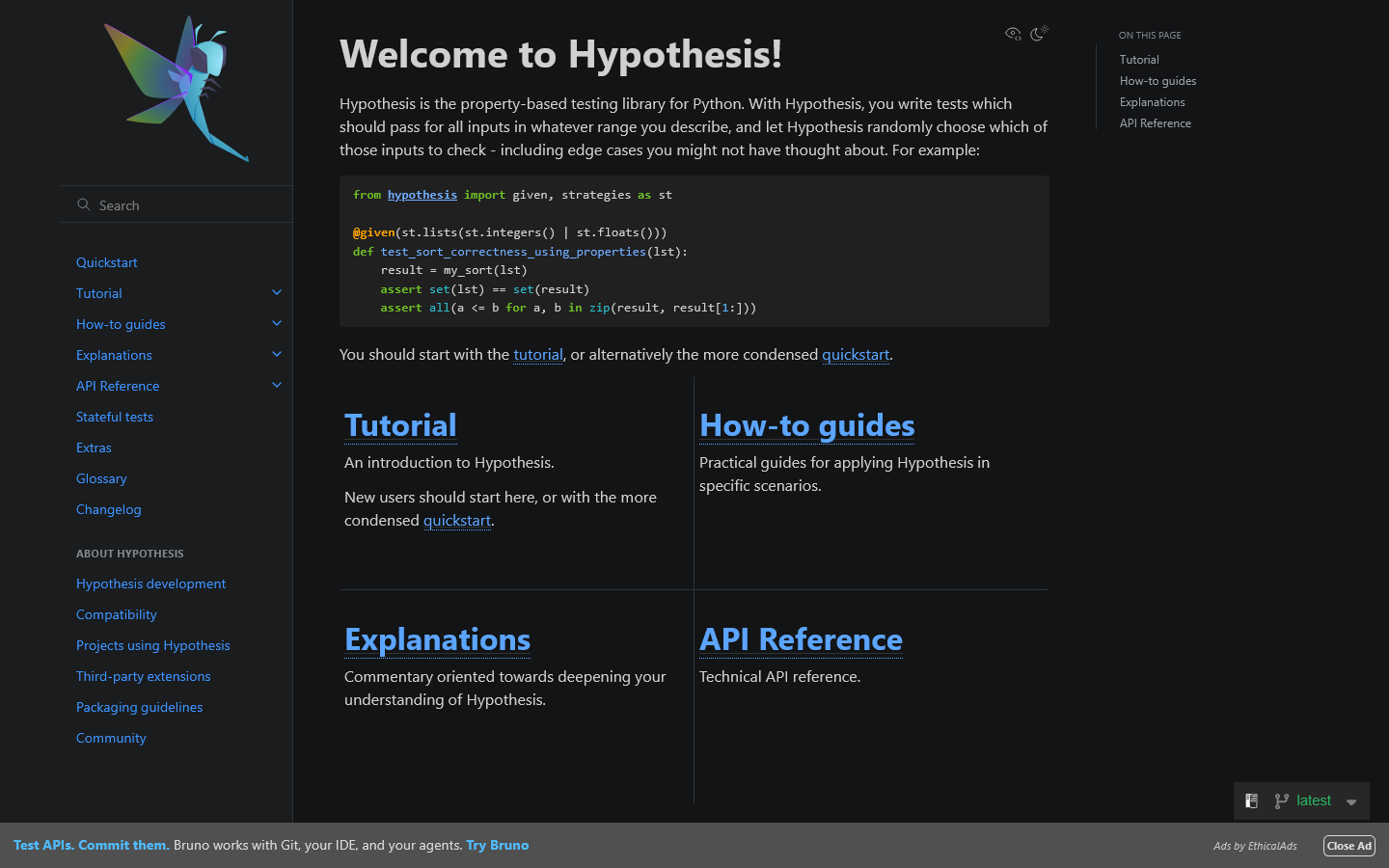1389x868 pixels.
Task: Jump to Explanations in On This Page
Action: [1152, 102]
